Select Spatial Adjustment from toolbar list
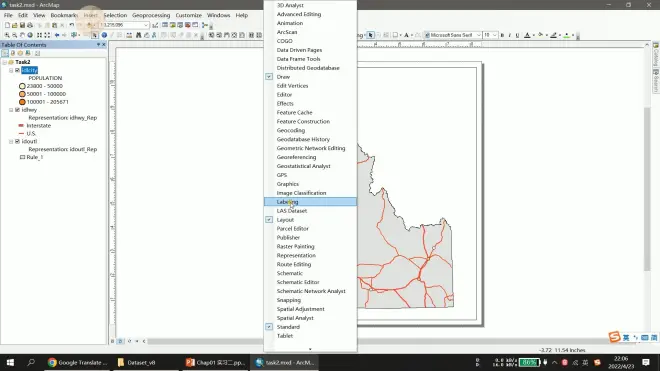 coord(310,309)
